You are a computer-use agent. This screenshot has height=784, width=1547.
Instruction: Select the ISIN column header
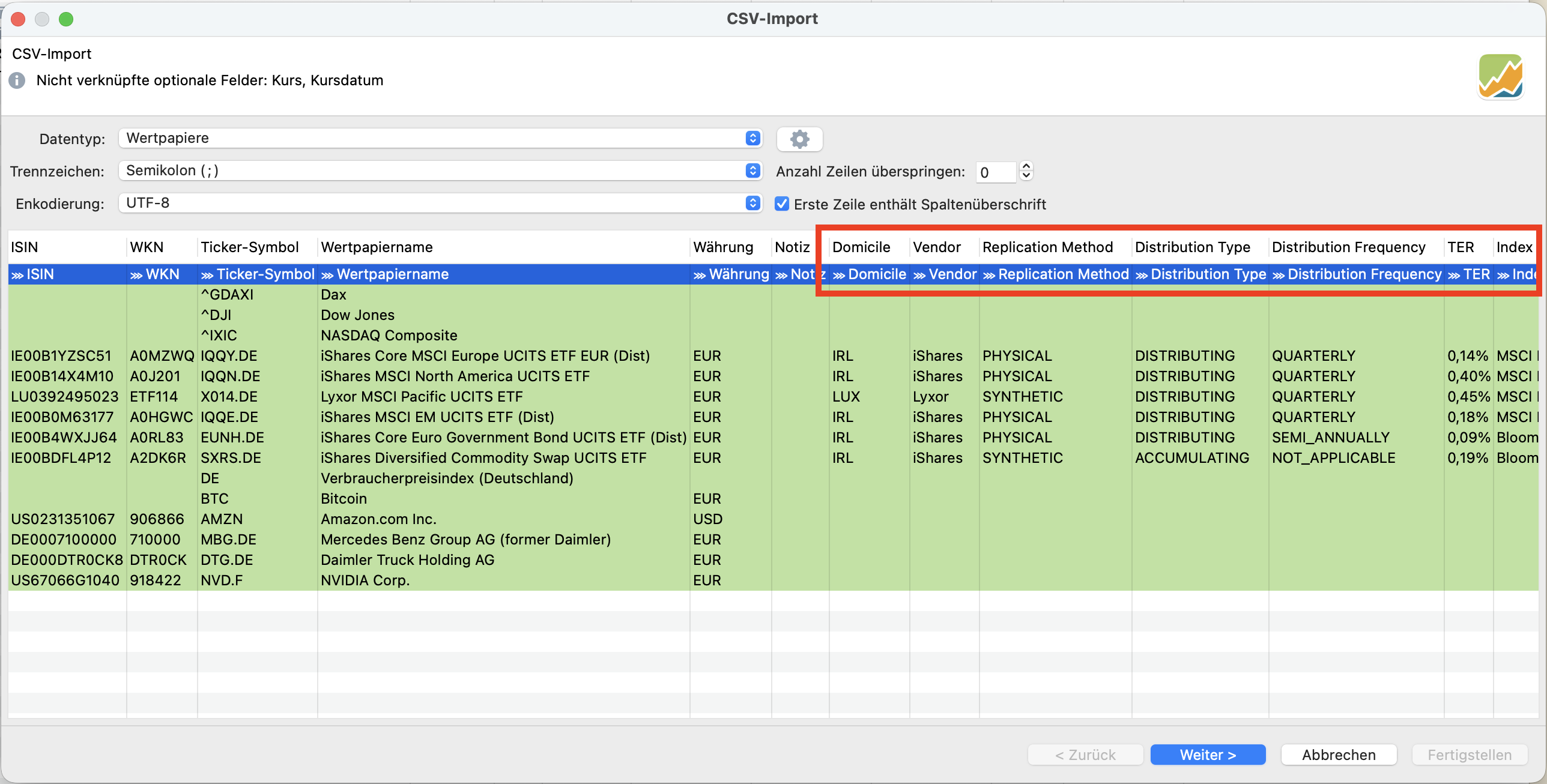(x=67, y=247)
